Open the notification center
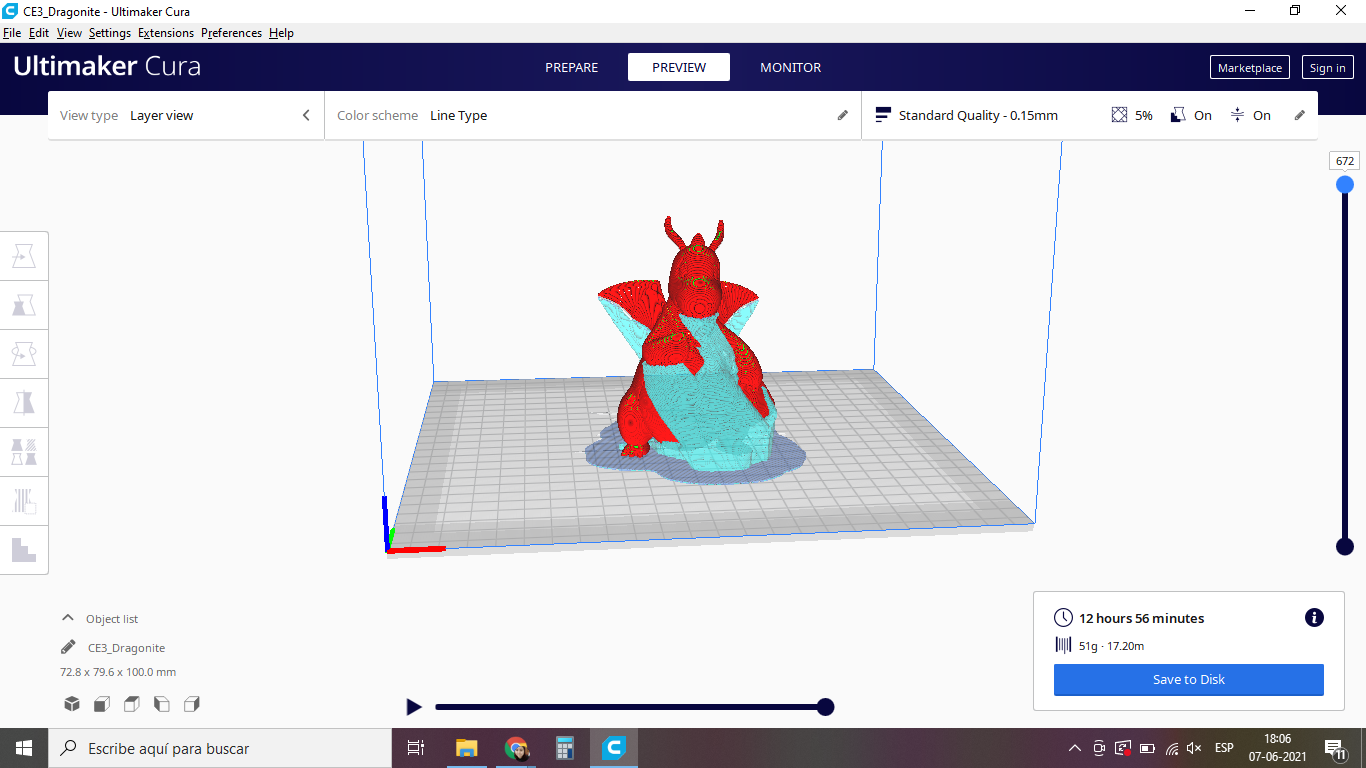 pos(1334,748)
